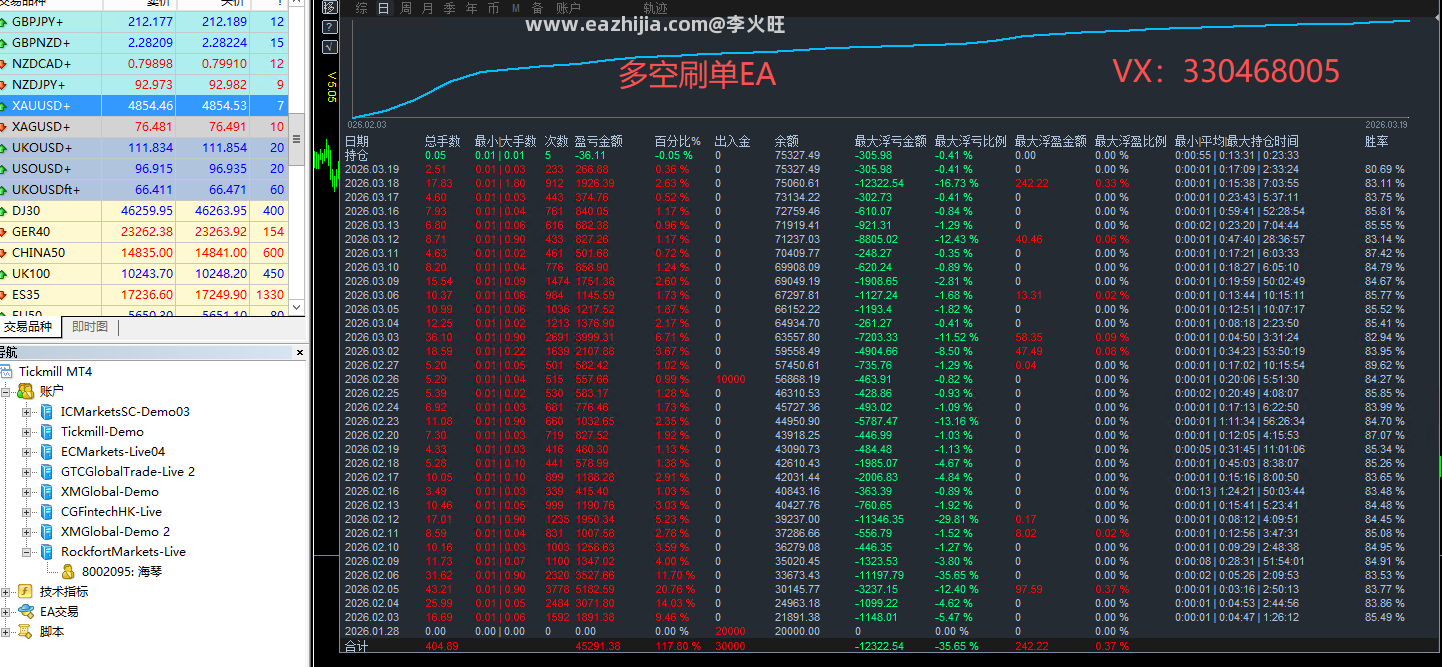Click the 胜率 win rate column header

click(x=1376, y=142)
